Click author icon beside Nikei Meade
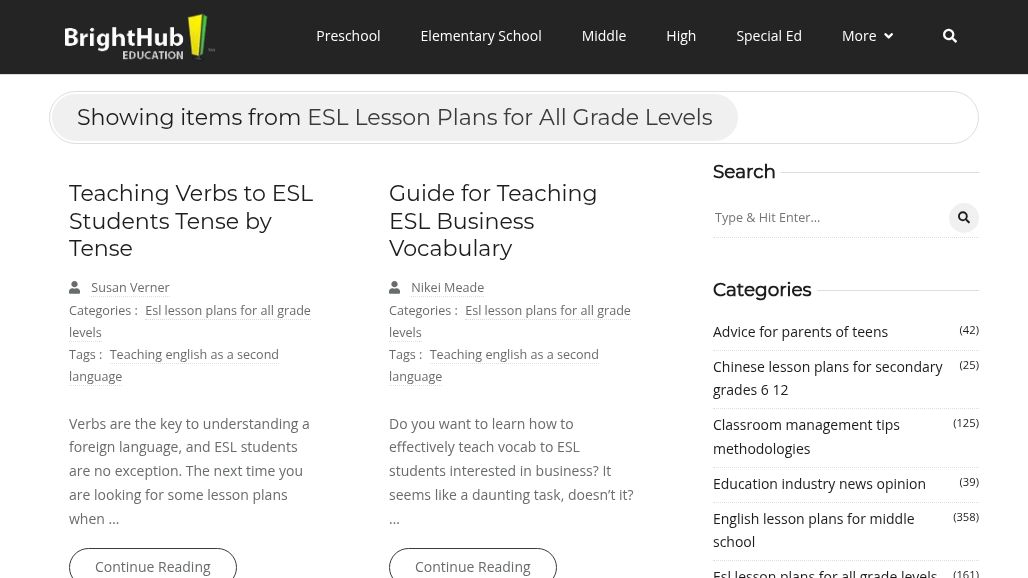The width and height of the screenshot is (1028, 578). [395, 287]
